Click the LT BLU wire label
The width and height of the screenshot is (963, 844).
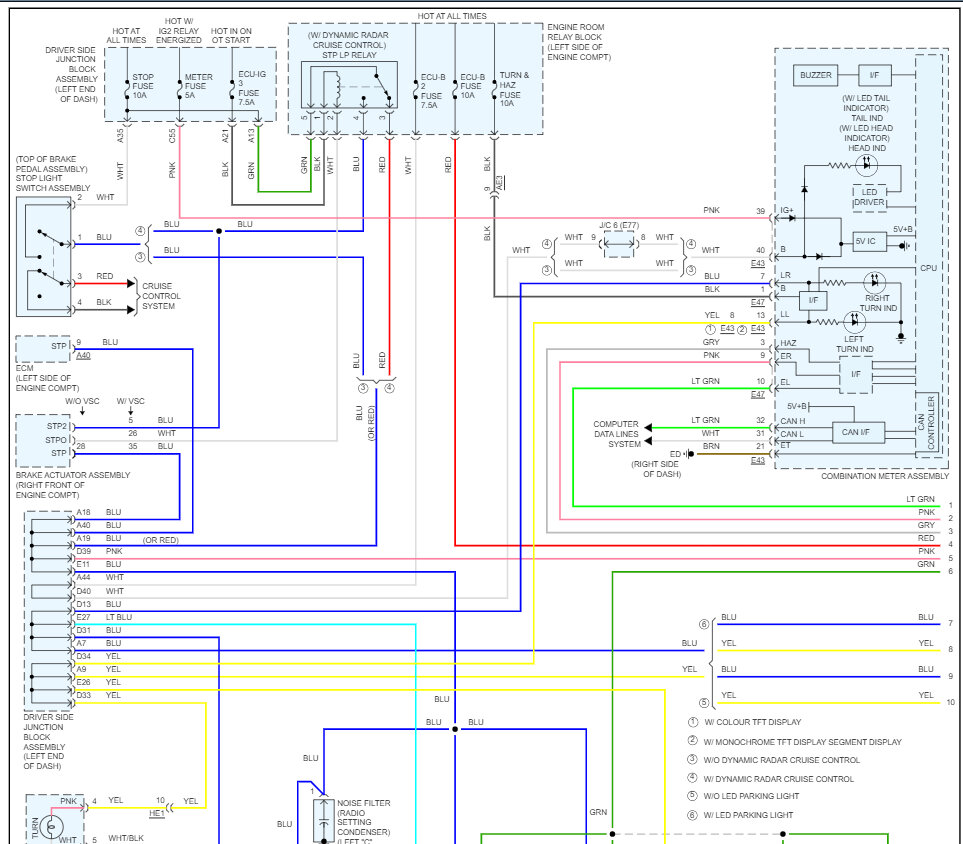[x=119, y=617]
